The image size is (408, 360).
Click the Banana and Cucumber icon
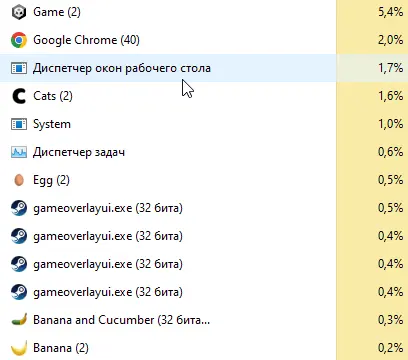[x=19, y=320]
